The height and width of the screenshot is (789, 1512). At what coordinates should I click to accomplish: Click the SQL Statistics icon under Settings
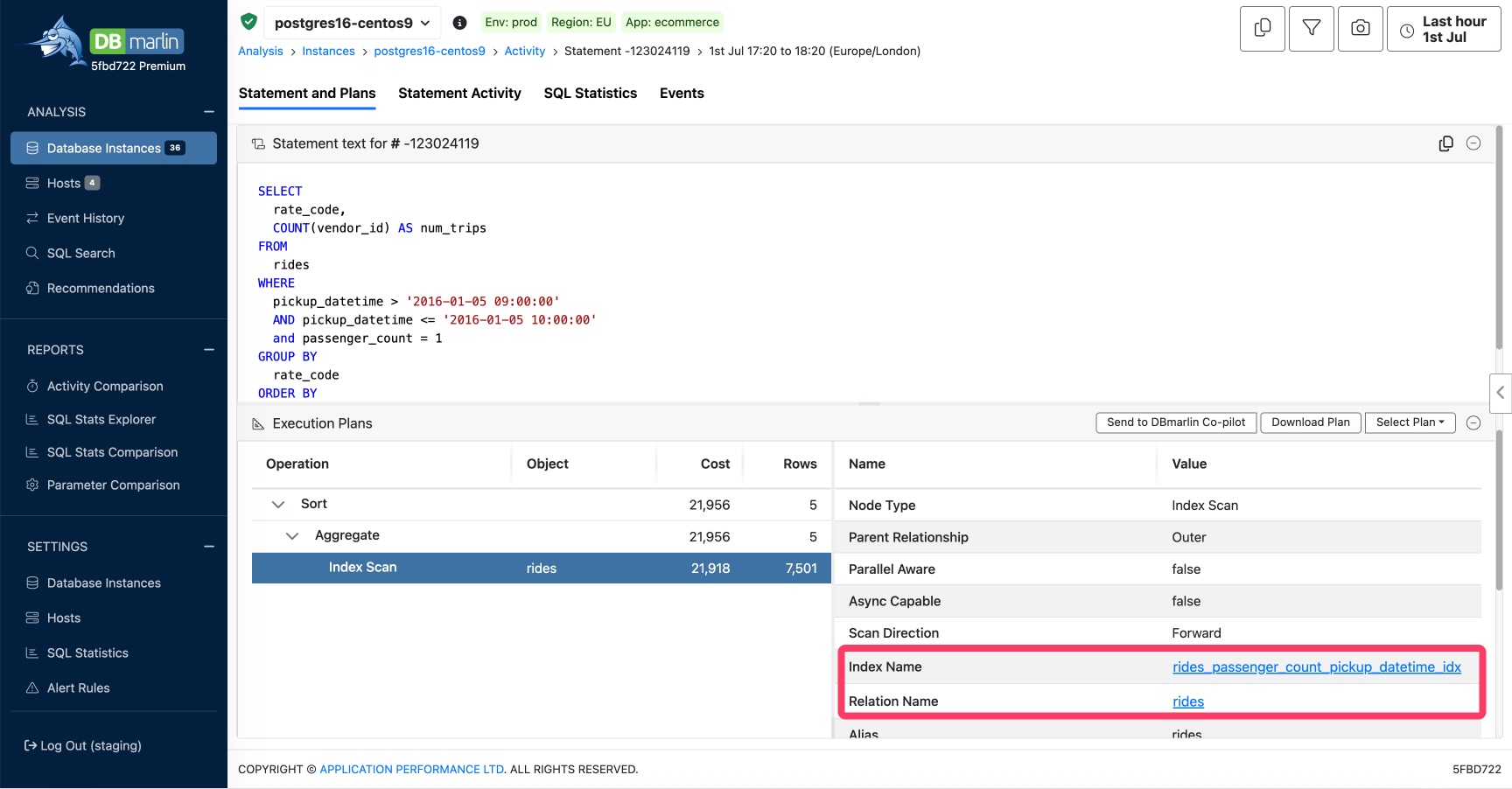(32, 653)
